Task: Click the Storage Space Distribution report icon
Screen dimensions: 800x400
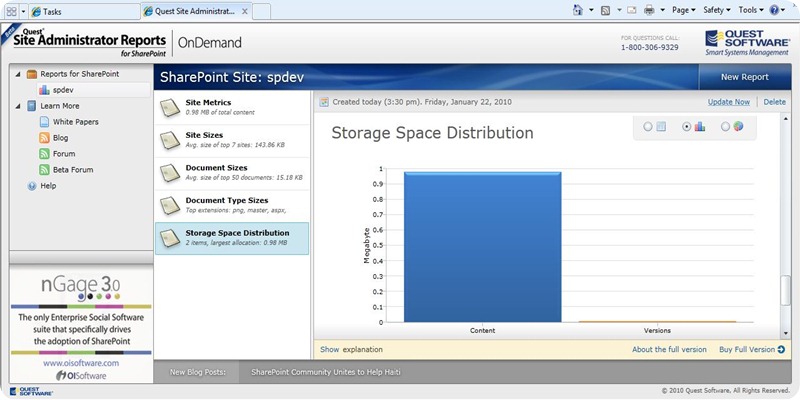Action: (169, 238)
